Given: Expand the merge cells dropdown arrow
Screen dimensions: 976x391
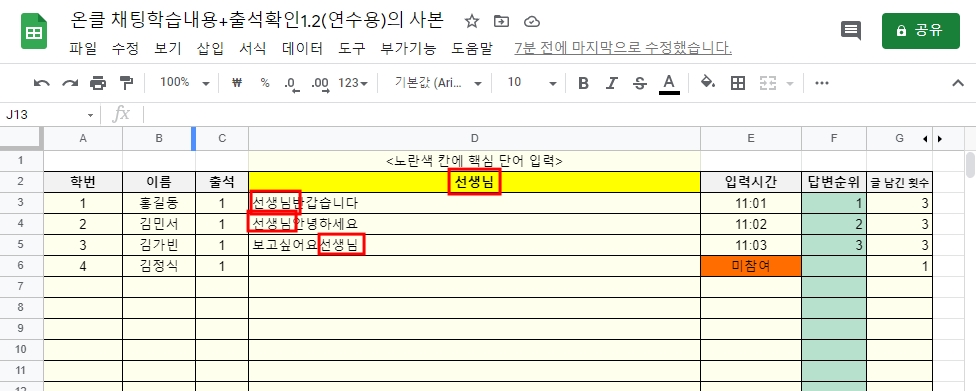Looking at the screenshot, I should coord(790,83).
